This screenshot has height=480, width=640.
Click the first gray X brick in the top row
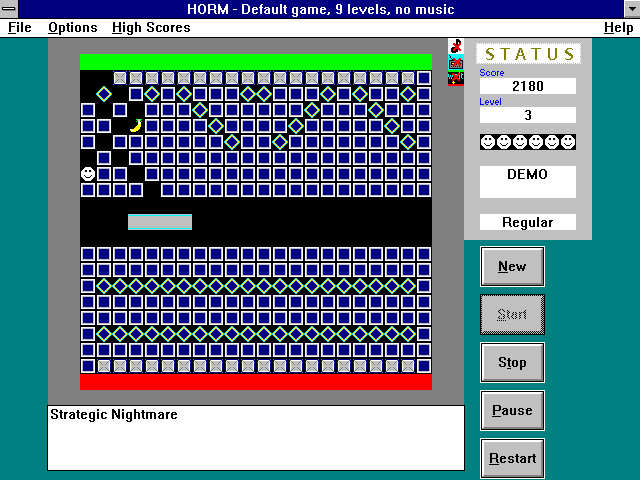point(120,78)
